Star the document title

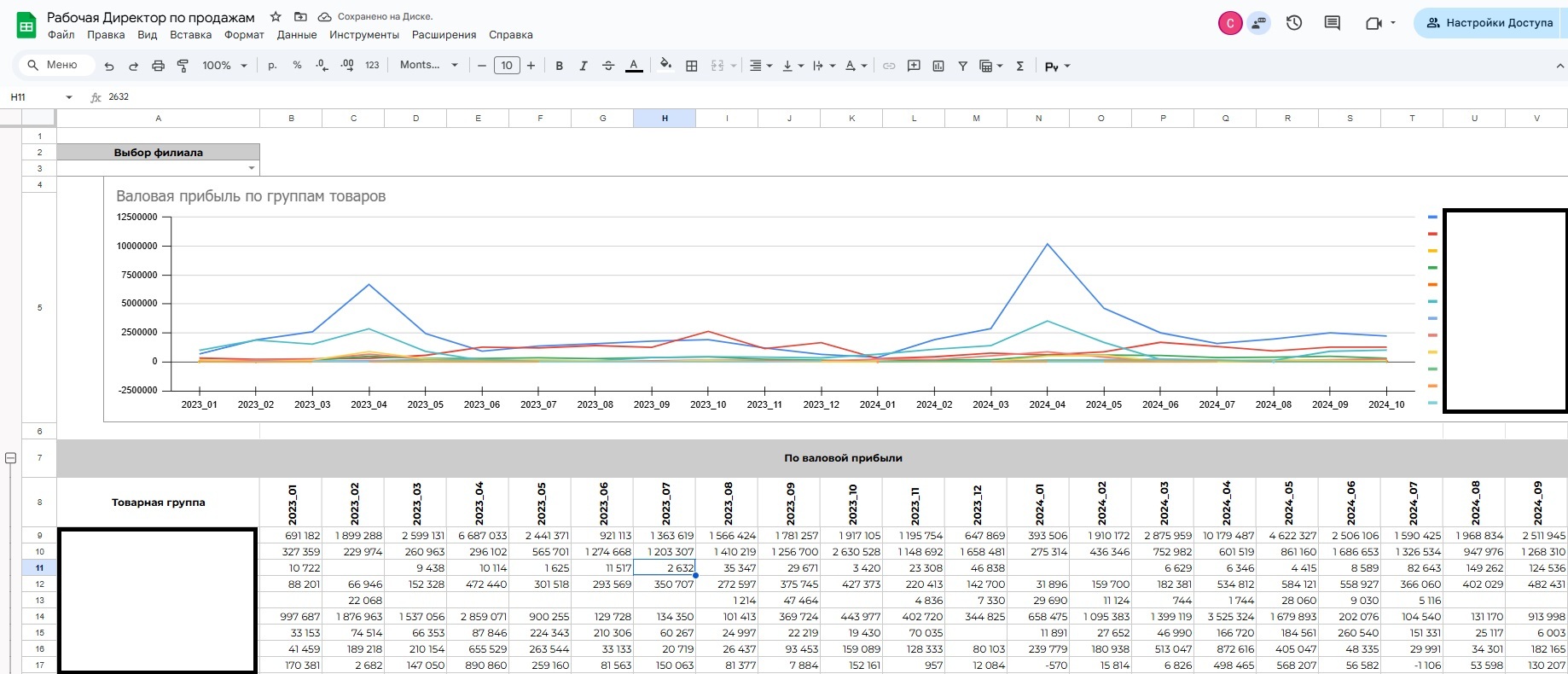pyautogui.click(x=276, y=17)
